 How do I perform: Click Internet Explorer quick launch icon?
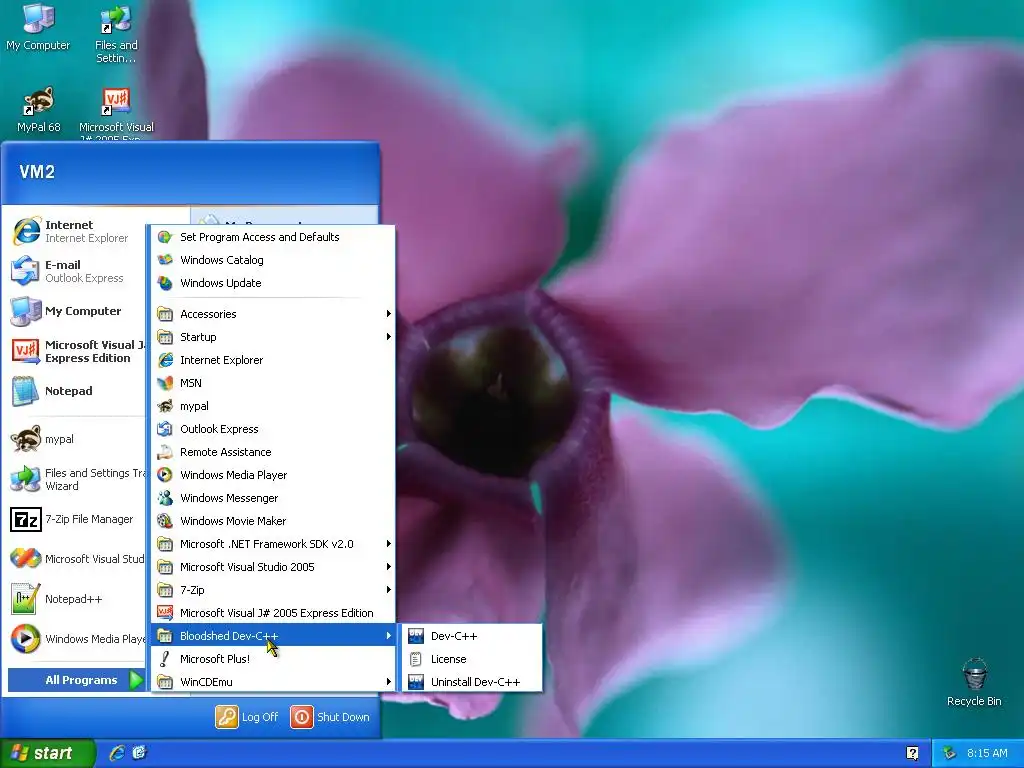click(x=117, y=753)
